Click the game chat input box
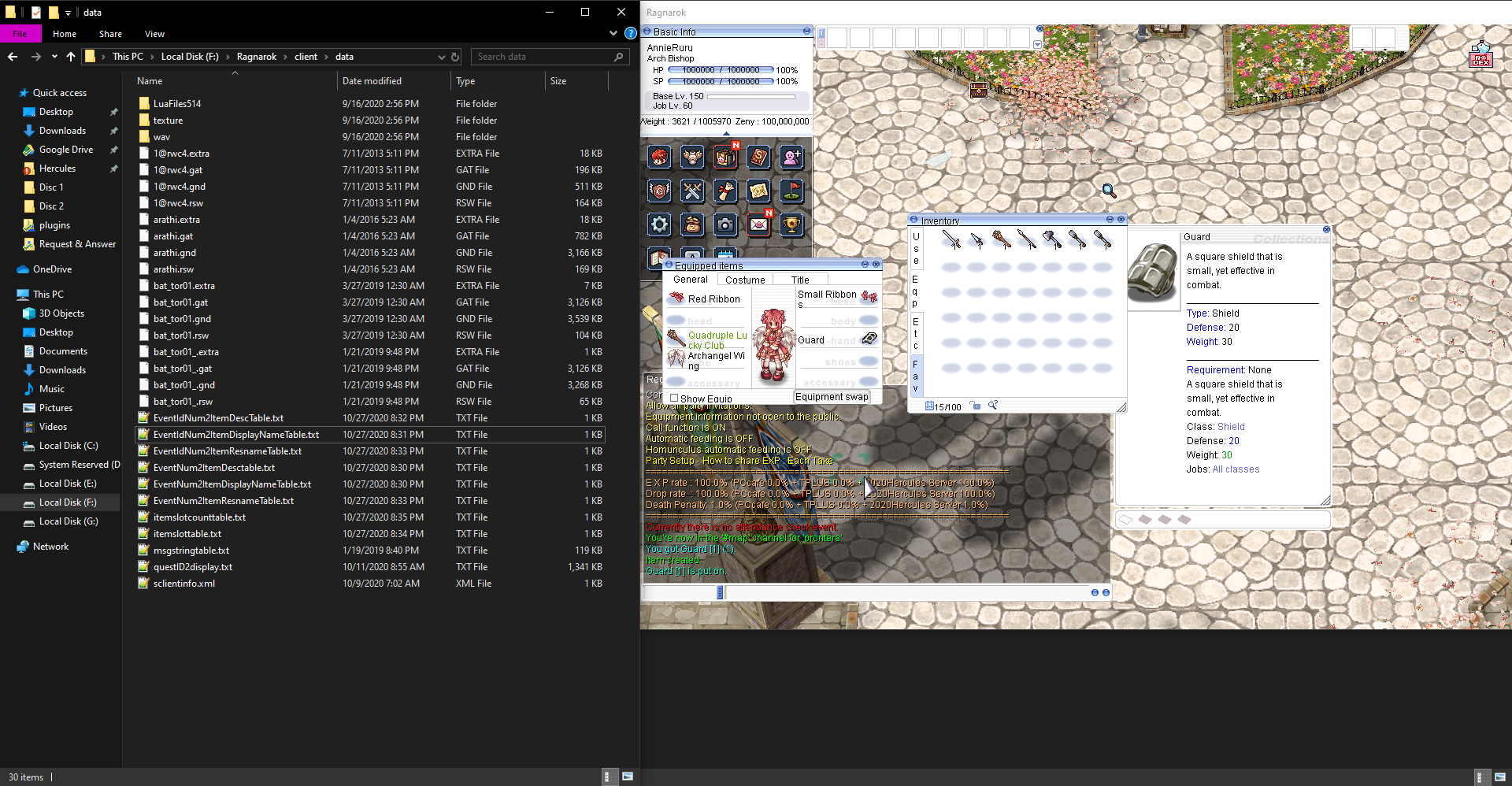The height and width of the screenshot is (786, 1512). pos(906,592)
